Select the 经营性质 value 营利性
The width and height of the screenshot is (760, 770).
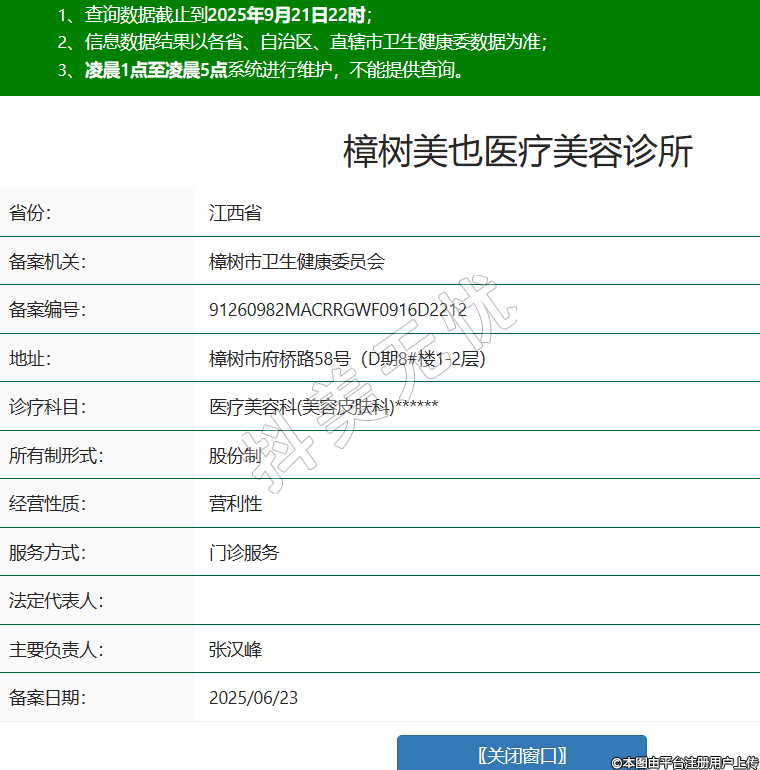pos(235,504)
